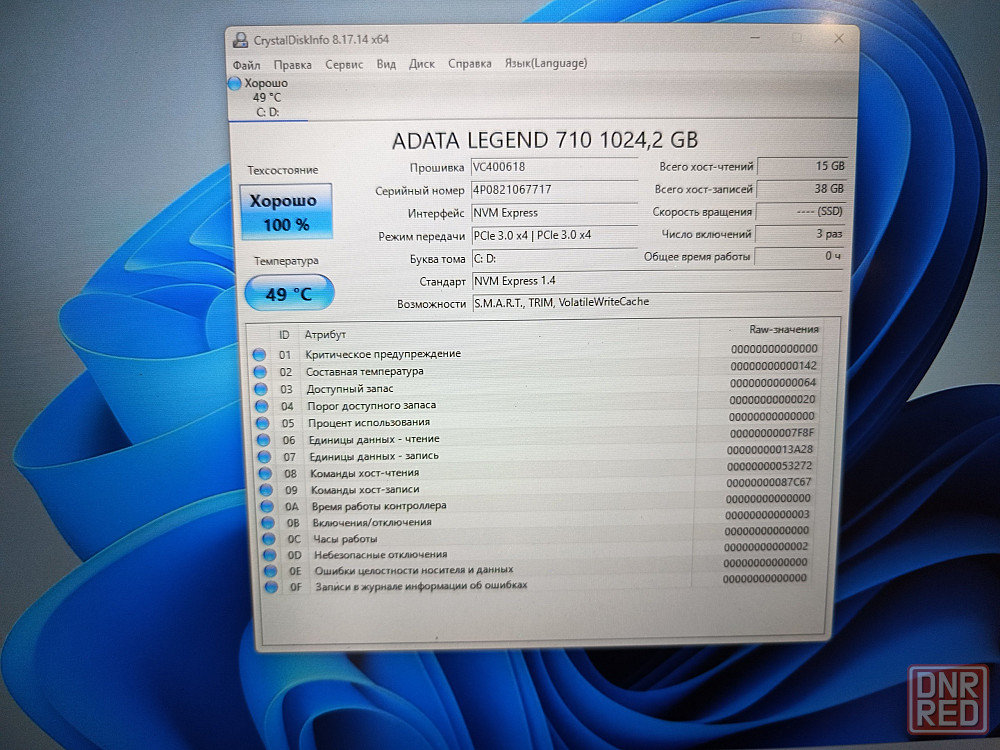Click the status dot for Команды хост-чтения
Image resolution: width=1000 pixels, height=750 pixels.
pos(265,473)
